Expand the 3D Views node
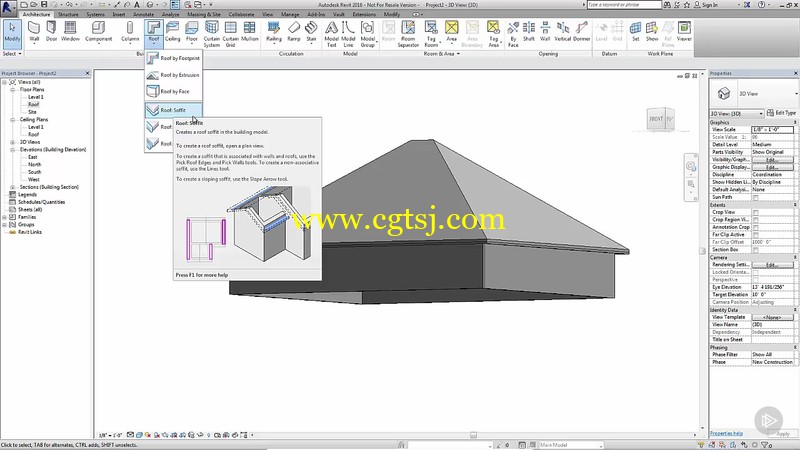Viewport: 800px width, 450px height. [x=13, y=142]
